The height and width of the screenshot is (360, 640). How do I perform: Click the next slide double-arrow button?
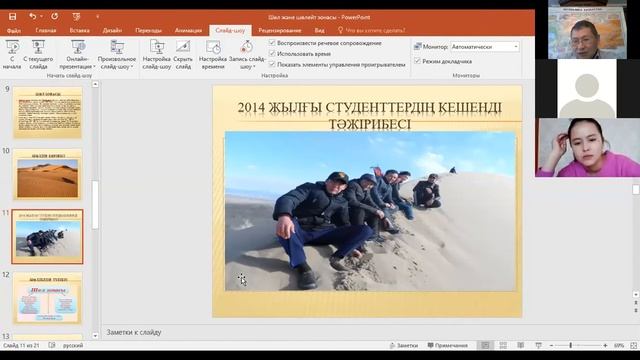[636, 311]
